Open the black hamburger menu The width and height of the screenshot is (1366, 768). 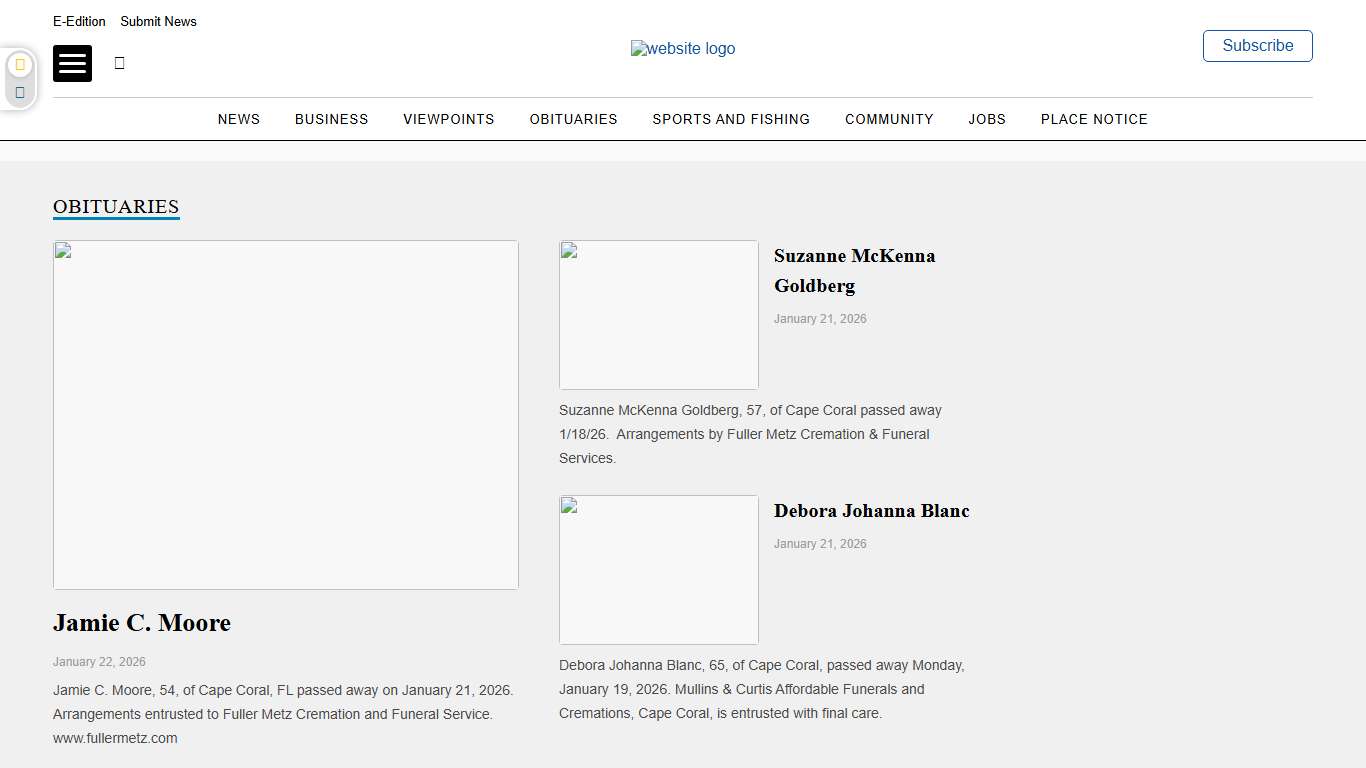[72, 63]
